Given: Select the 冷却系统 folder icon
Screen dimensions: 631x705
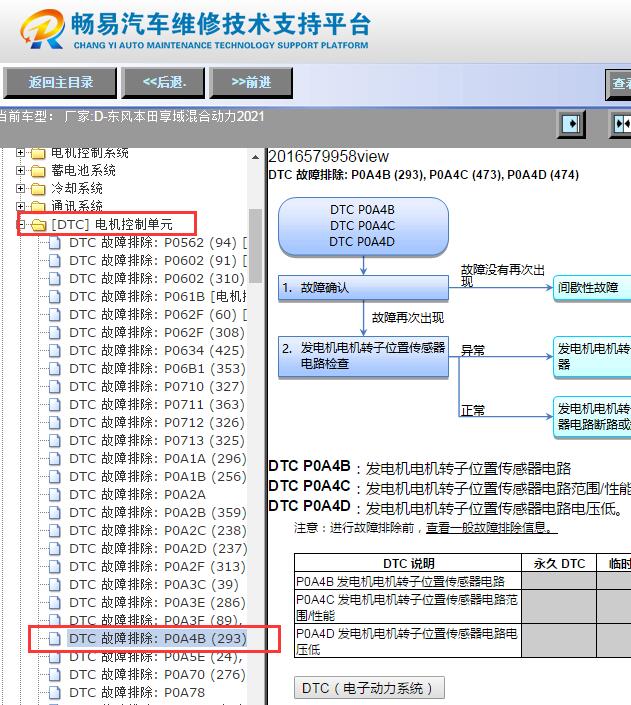Looking at the screenshot, I should (x=38, y=189).
